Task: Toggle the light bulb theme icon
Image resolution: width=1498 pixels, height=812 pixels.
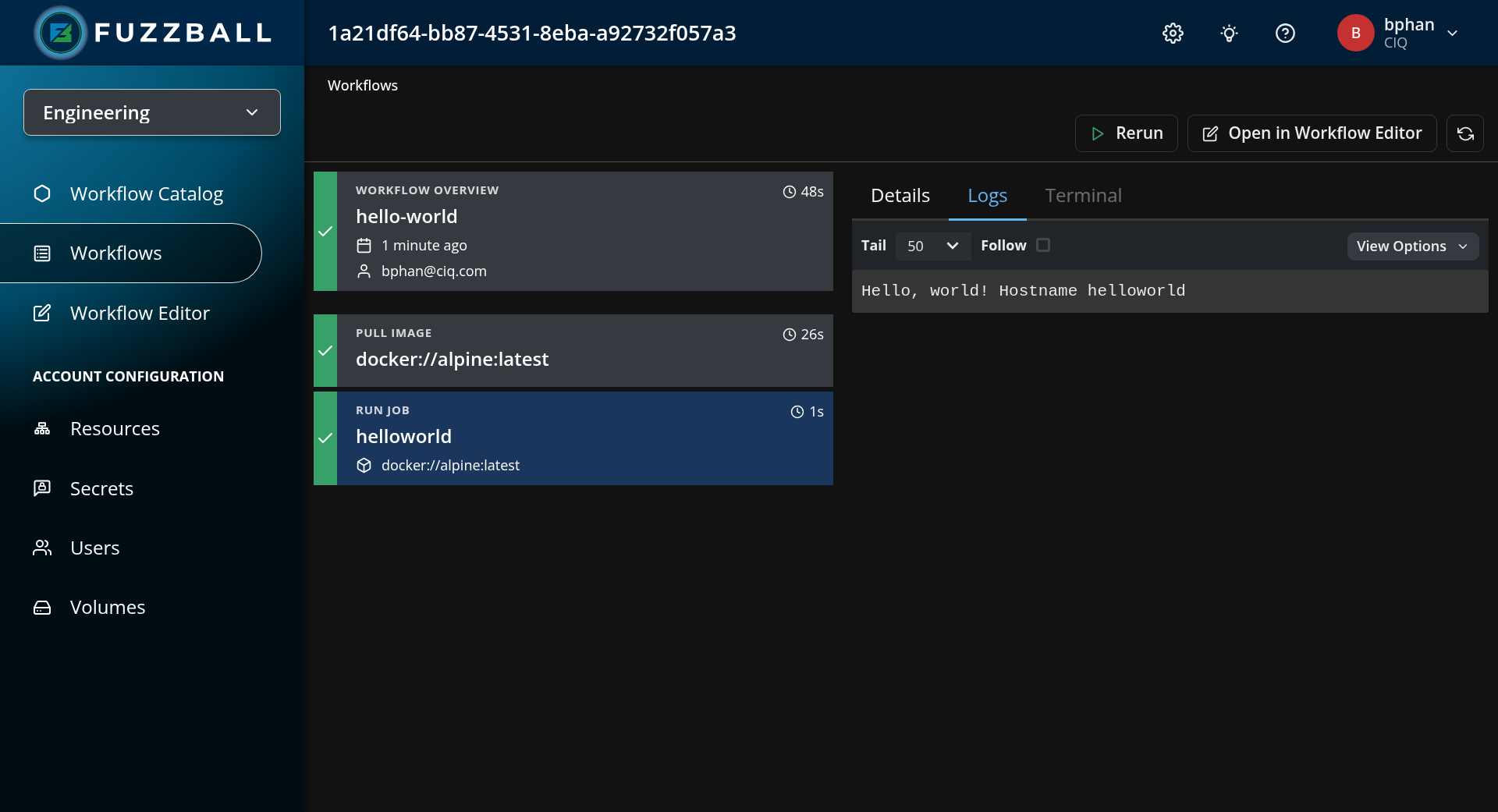Action: coord(1229,33)
